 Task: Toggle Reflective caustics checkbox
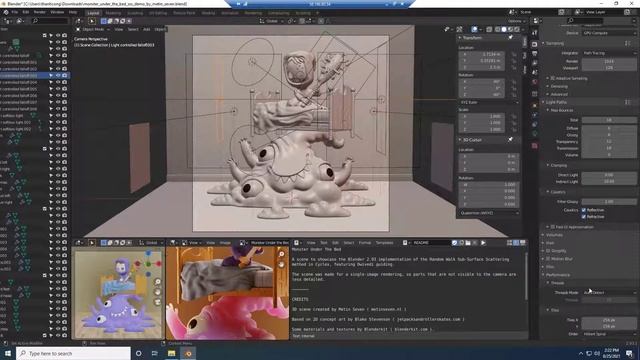[x=584, y=210]
